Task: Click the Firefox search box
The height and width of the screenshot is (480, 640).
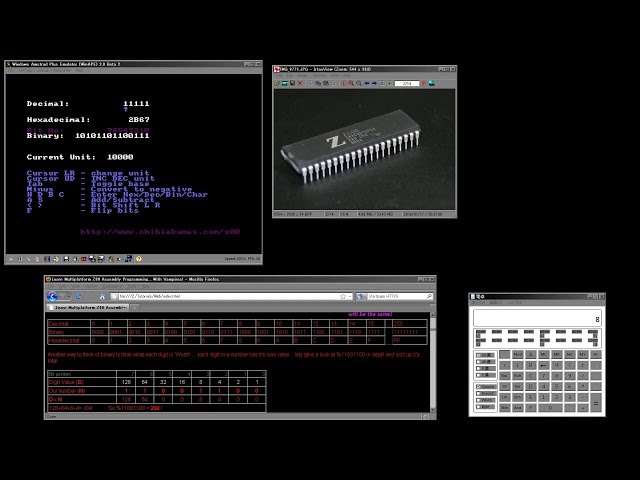Action: tap(395, 296)
